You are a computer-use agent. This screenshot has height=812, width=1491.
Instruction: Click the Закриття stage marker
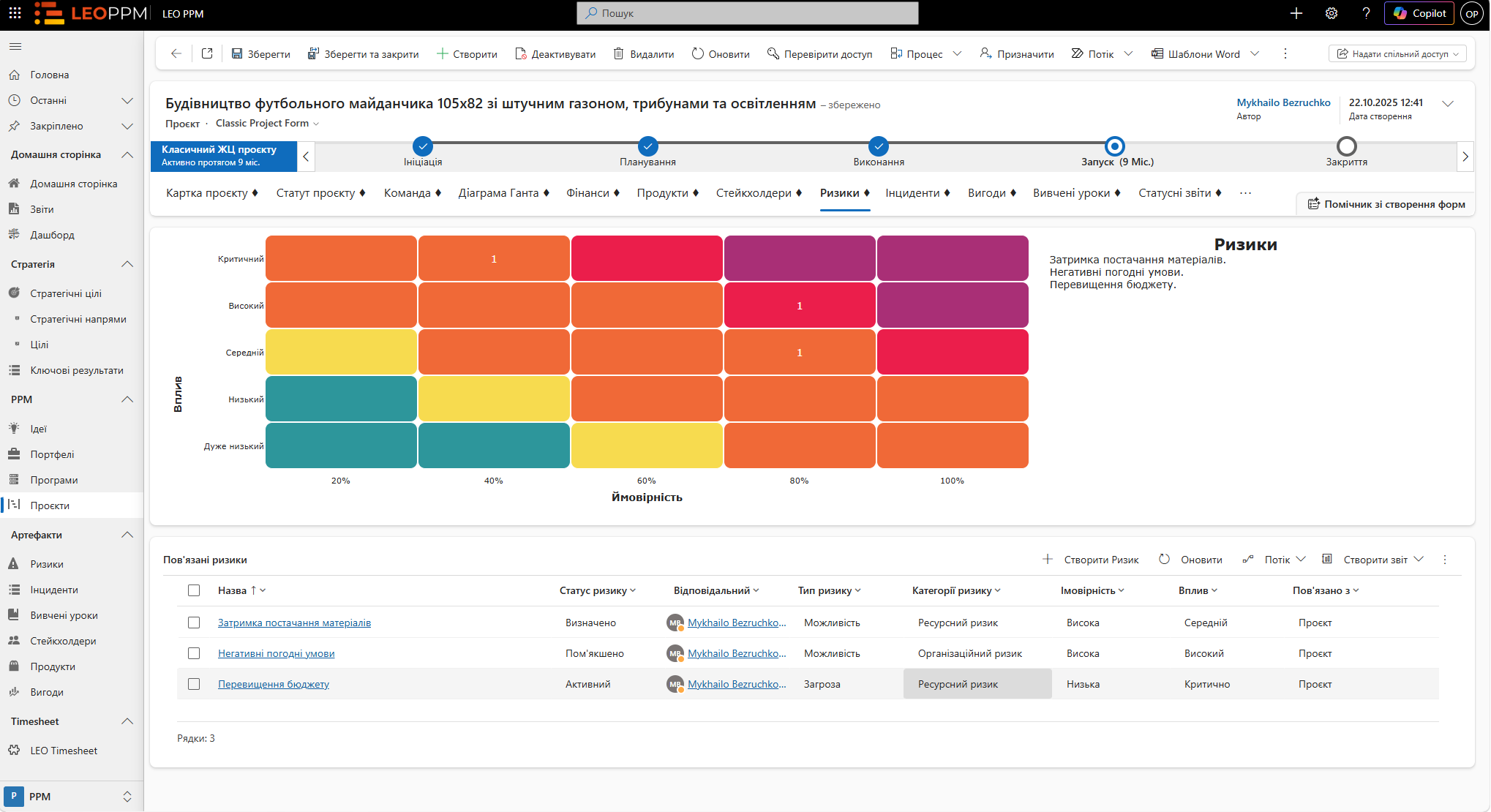point(1346,146)
